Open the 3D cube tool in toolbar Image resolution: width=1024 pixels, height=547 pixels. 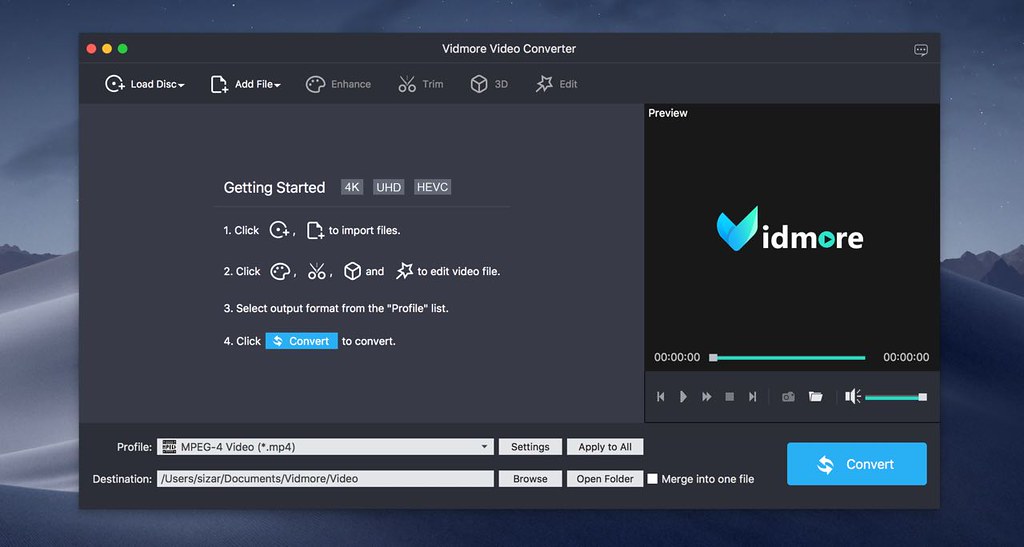point(479,84)
